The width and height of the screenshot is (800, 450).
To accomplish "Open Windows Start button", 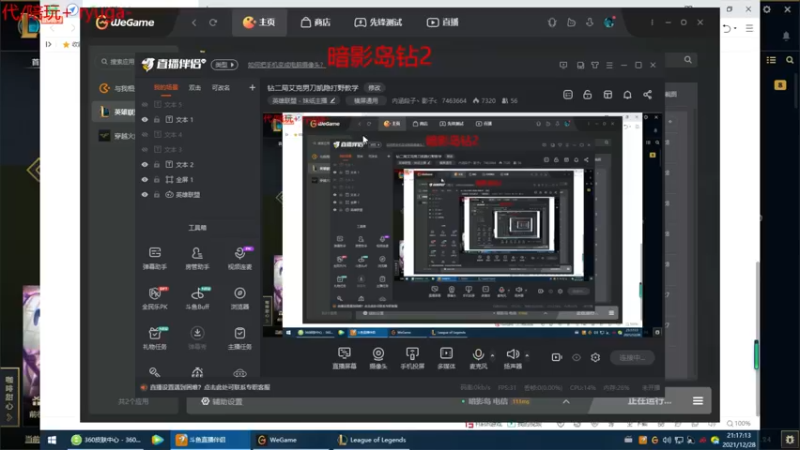I will coord(52,440).
